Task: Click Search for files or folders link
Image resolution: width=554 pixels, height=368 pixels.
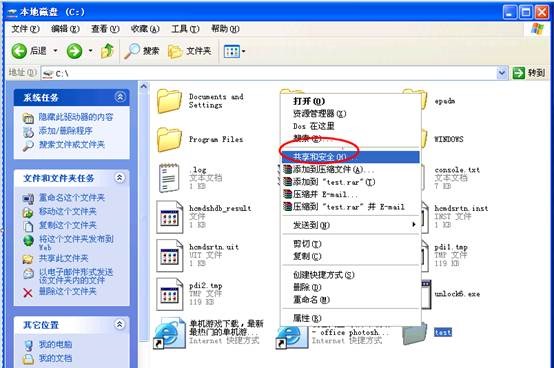Action: [x=72, y=144]
